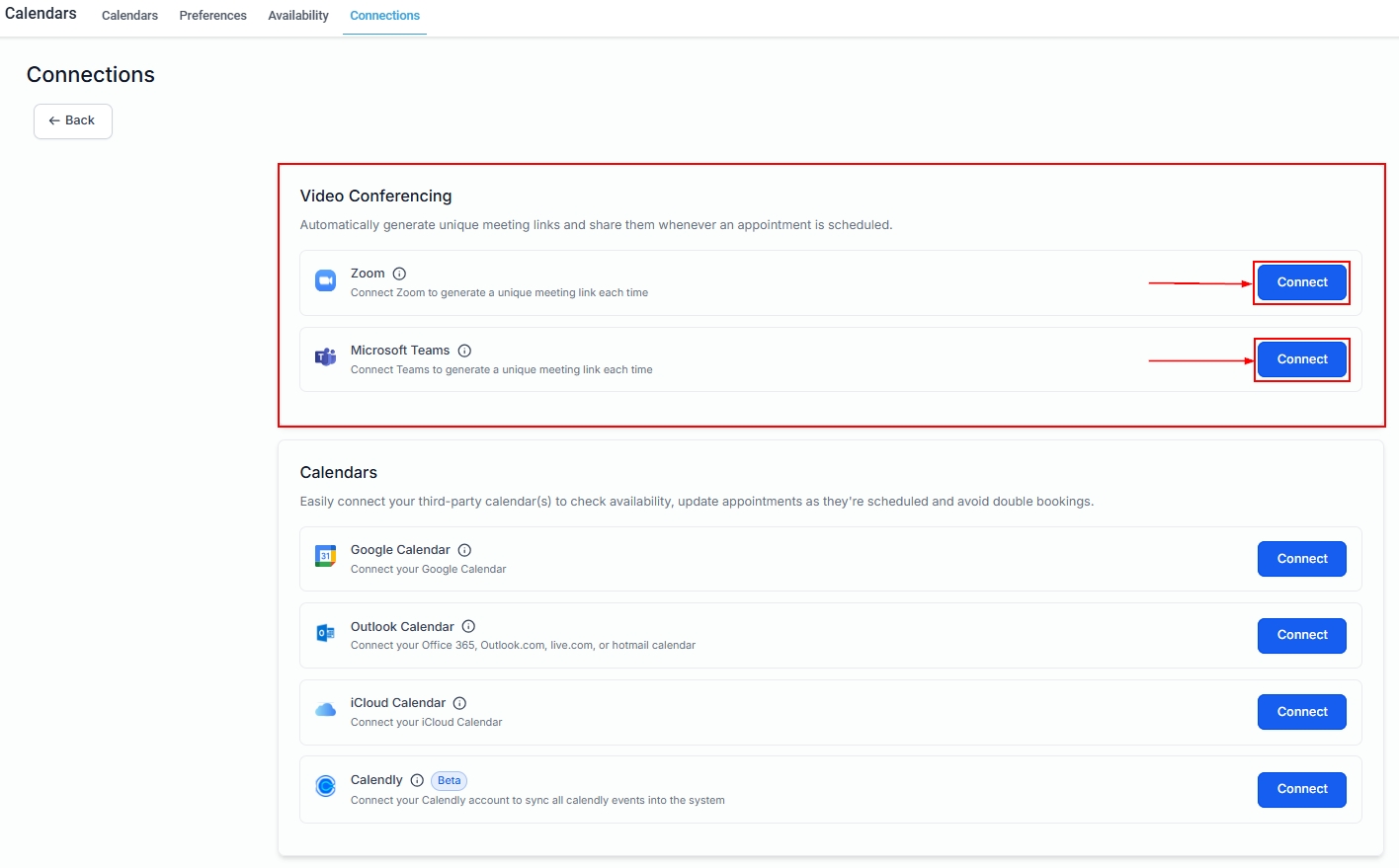Click the Outlook Calendar logo icon
Screen dimensions: 1399x868
(325, 633)
